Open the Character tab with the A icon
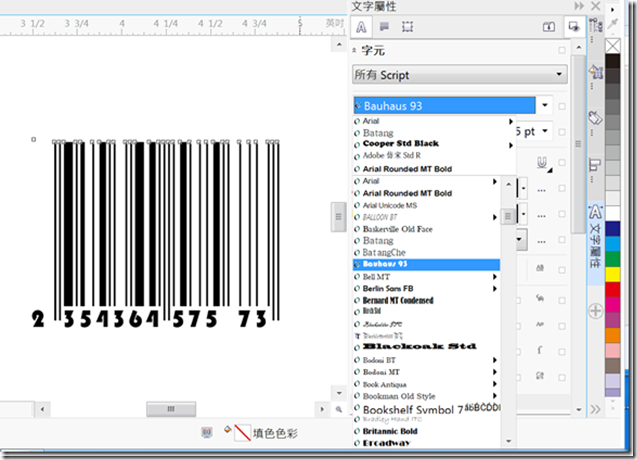Viewport: 637px width, 460px height. click(361, 27)
